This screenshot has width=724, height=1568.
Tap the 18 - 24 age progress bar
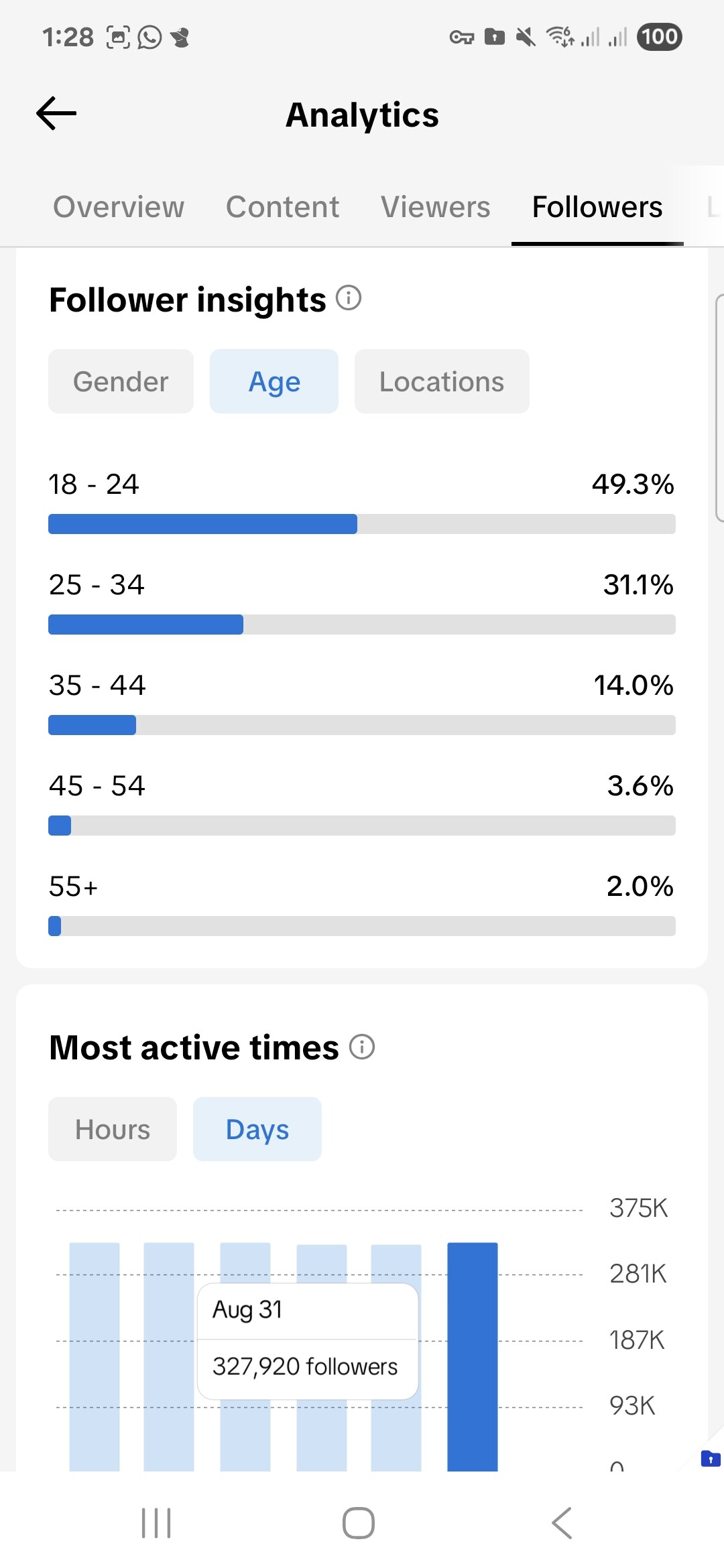[362, 524]
